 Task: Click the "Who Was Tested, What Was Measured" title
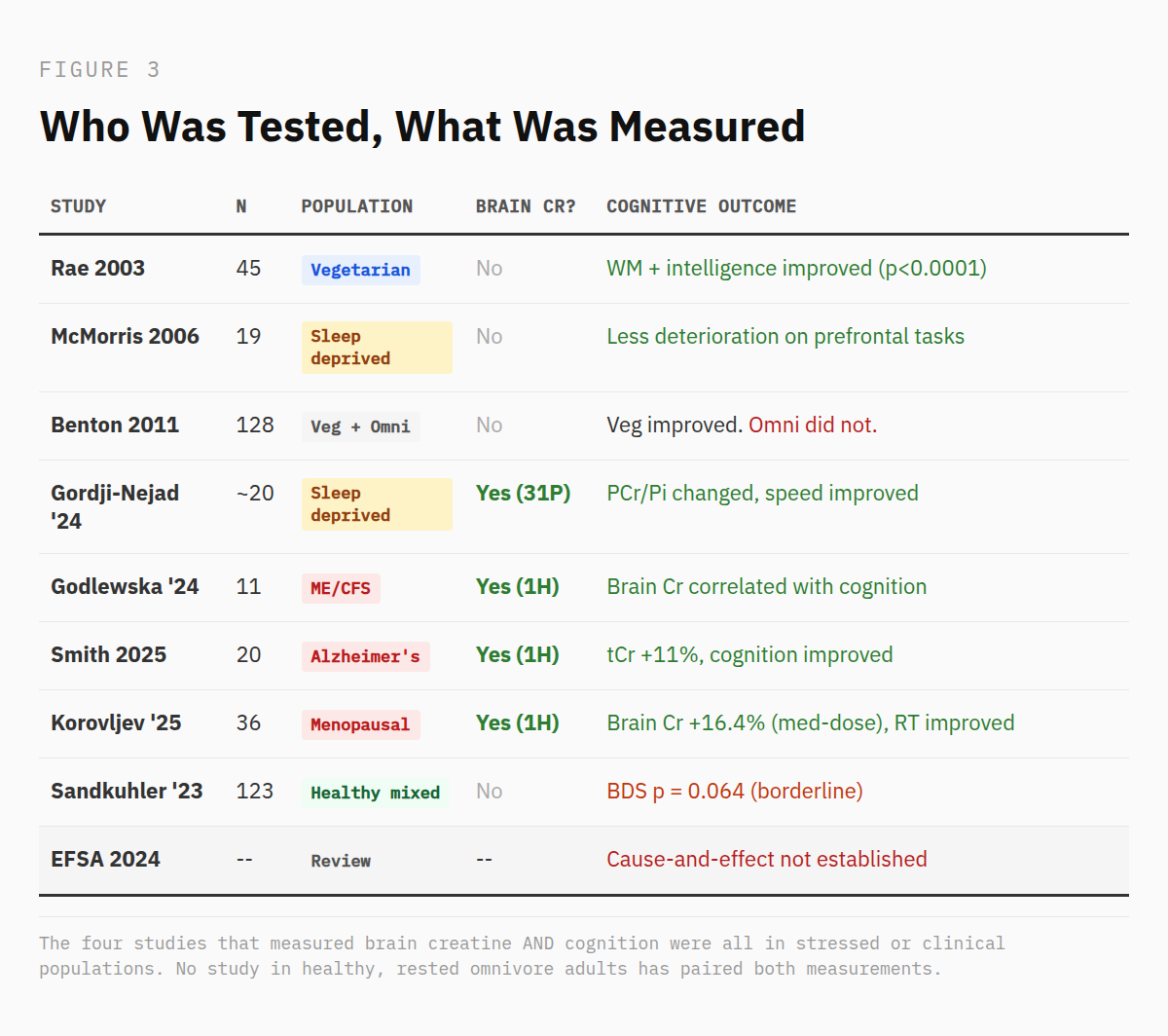[422, 127]
